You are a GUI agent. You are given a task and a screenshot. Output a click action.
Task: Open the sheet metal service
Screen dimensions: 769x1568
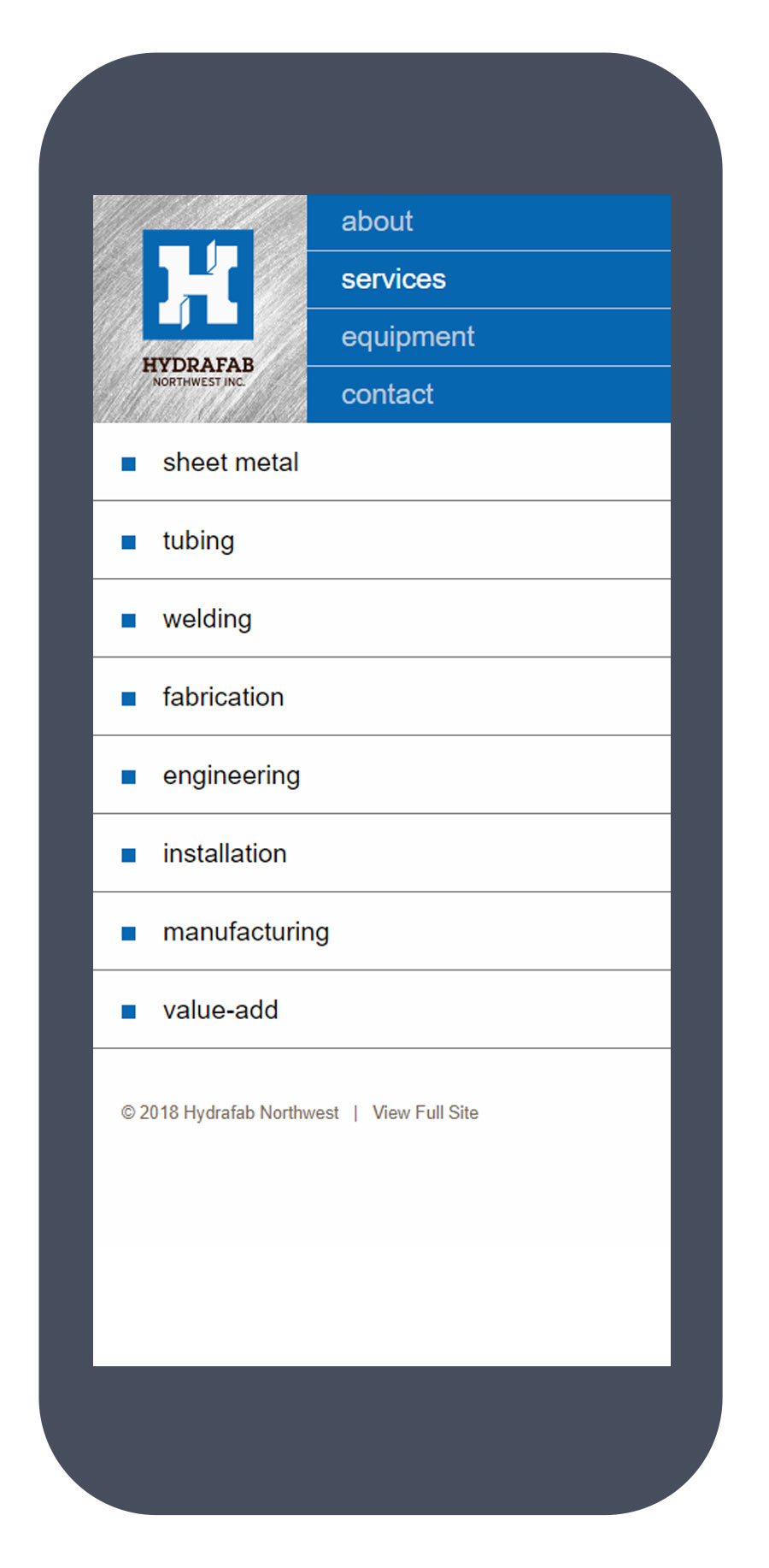click(382, 463)
